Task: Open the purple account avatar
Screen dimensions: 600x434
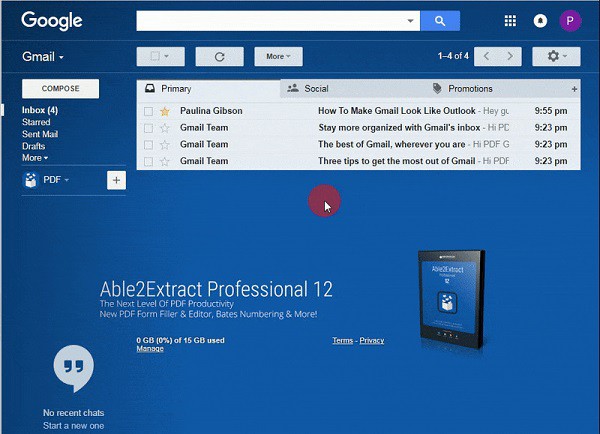Action: pyautogui.click(x=570, y=21)
